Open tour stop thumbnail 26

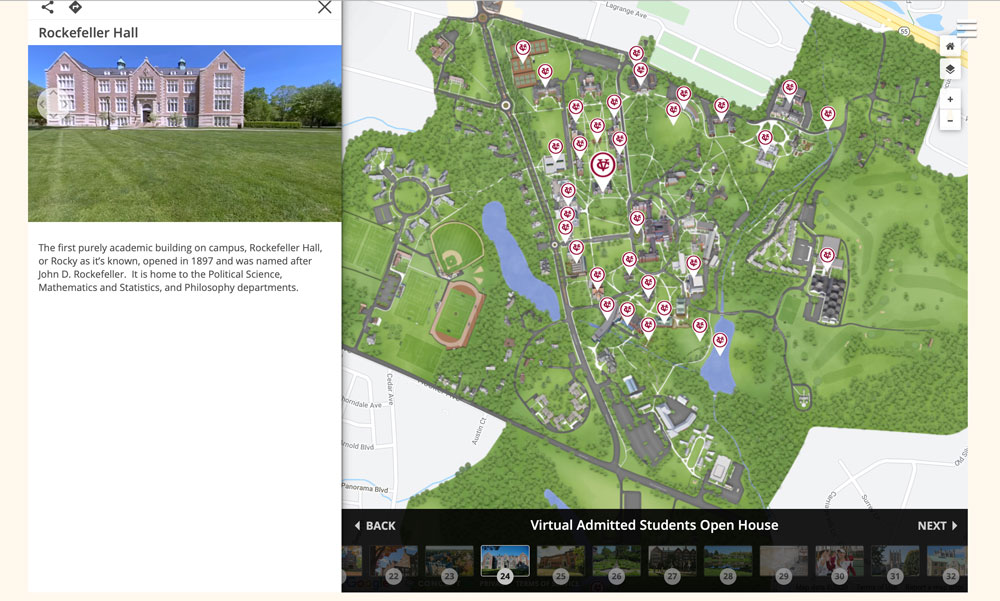point(616,561)
